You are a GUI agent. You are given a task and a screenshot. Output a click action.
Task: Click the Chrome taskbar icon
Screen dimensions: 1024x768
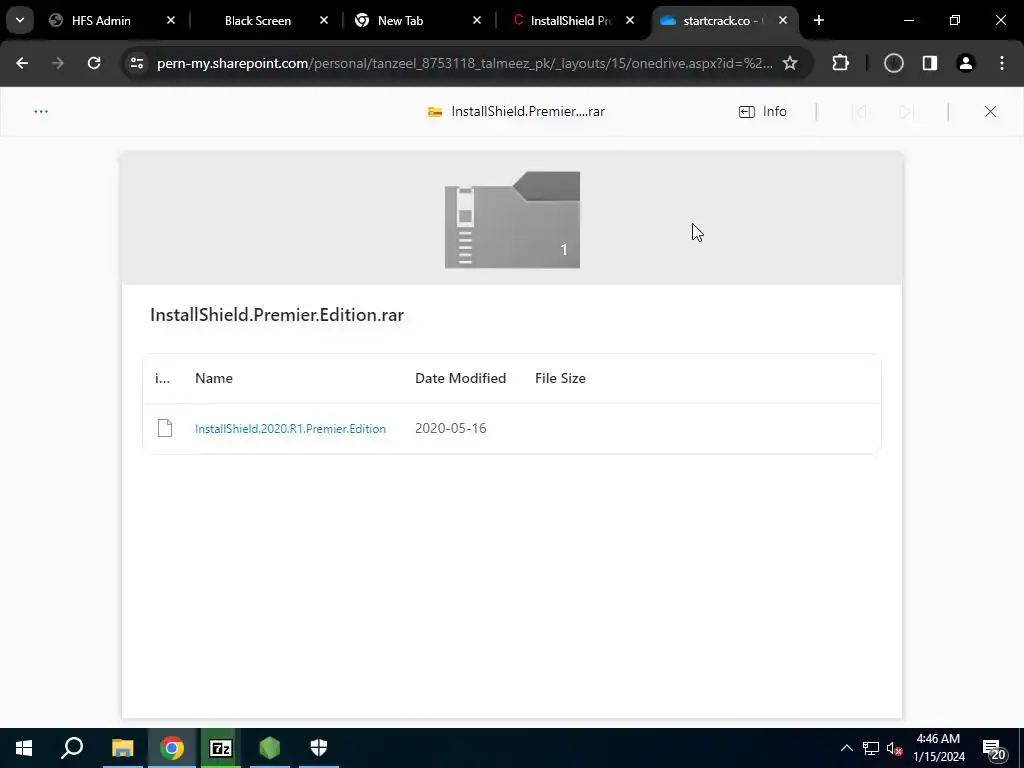click(x=171, y=748)
